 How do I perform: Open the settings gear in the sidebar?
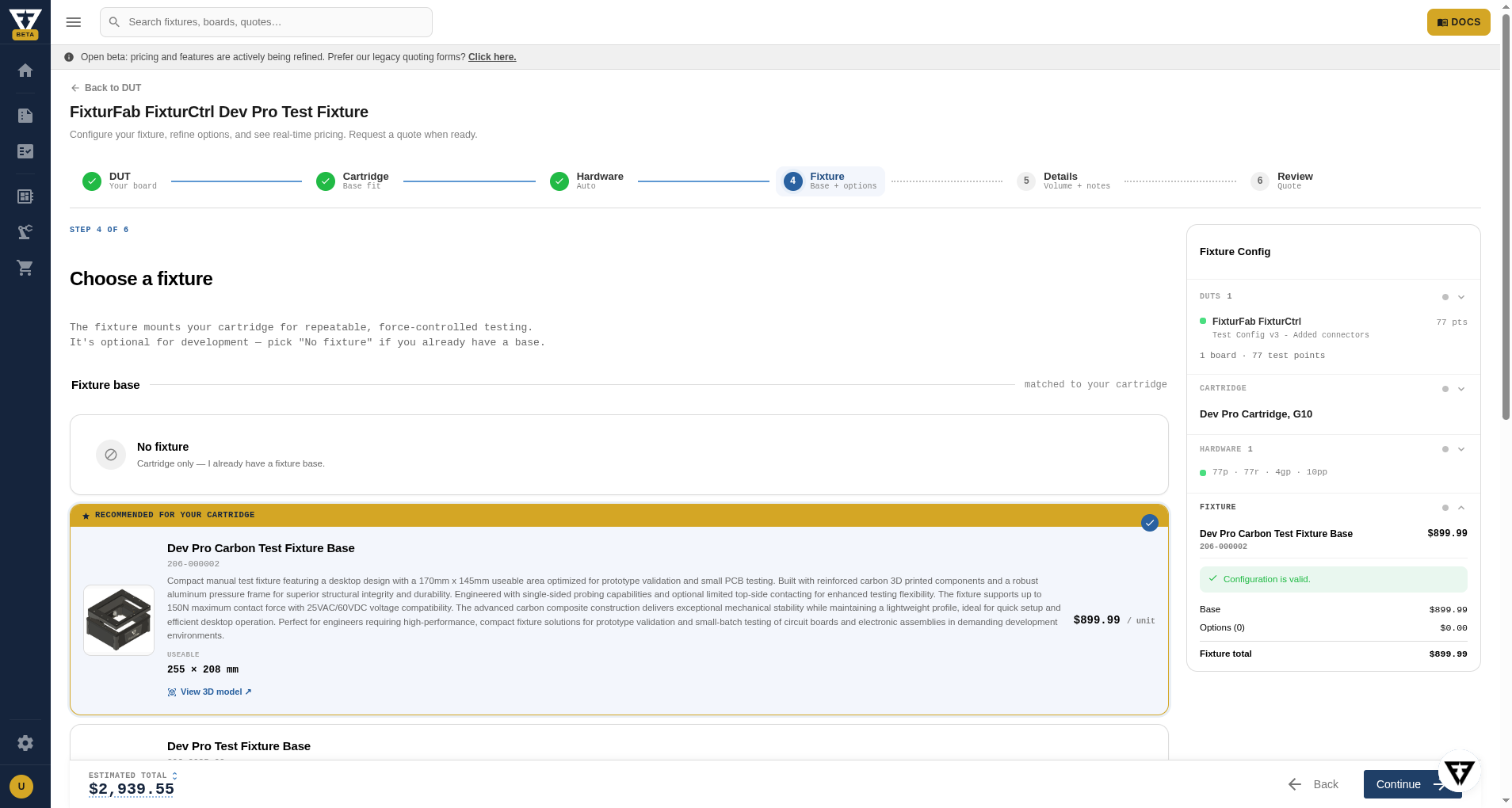(x=25, y=743)
